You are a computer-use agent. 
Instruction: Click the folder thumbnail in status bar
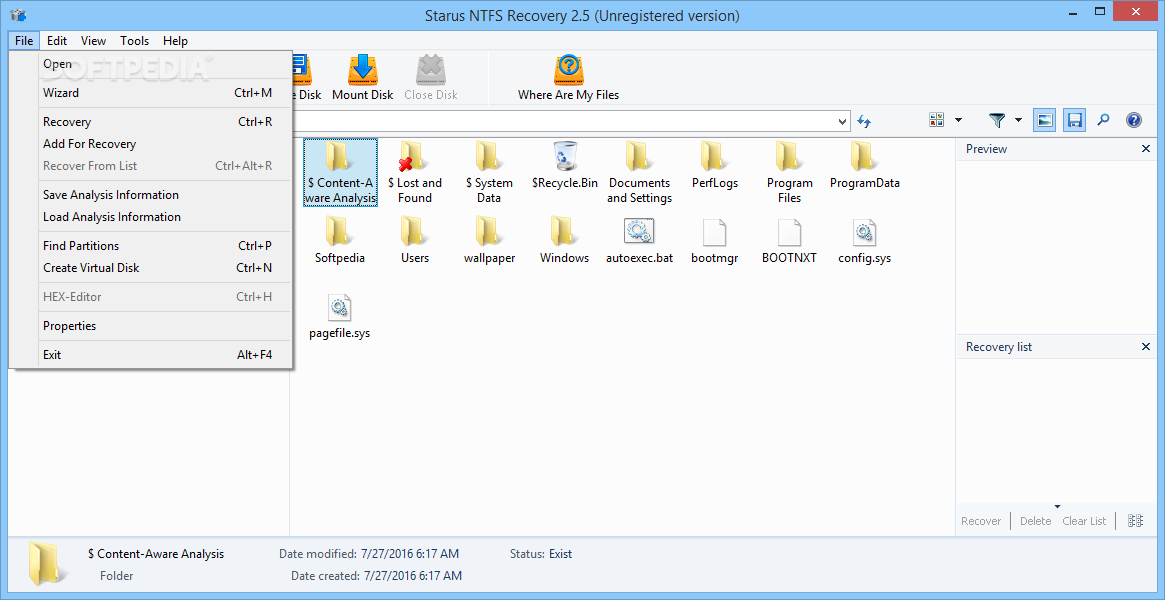[x=48, y=564]
